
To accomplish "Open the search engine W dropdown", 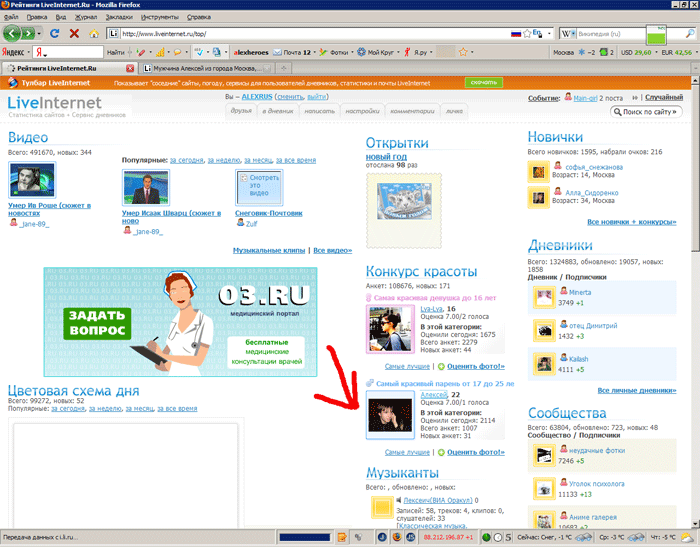I will click(x=567, y=33).
